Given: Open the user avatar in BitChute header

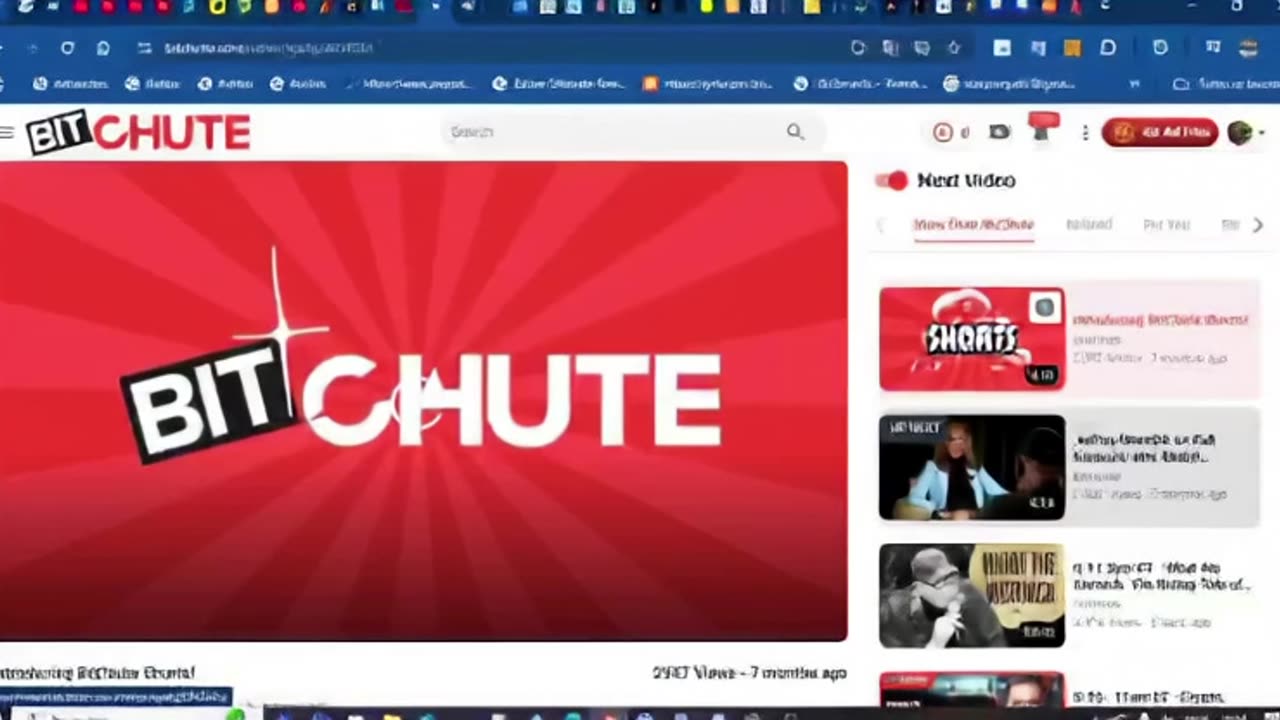Looking at the screenshot, I should [x=1240, y=132].
